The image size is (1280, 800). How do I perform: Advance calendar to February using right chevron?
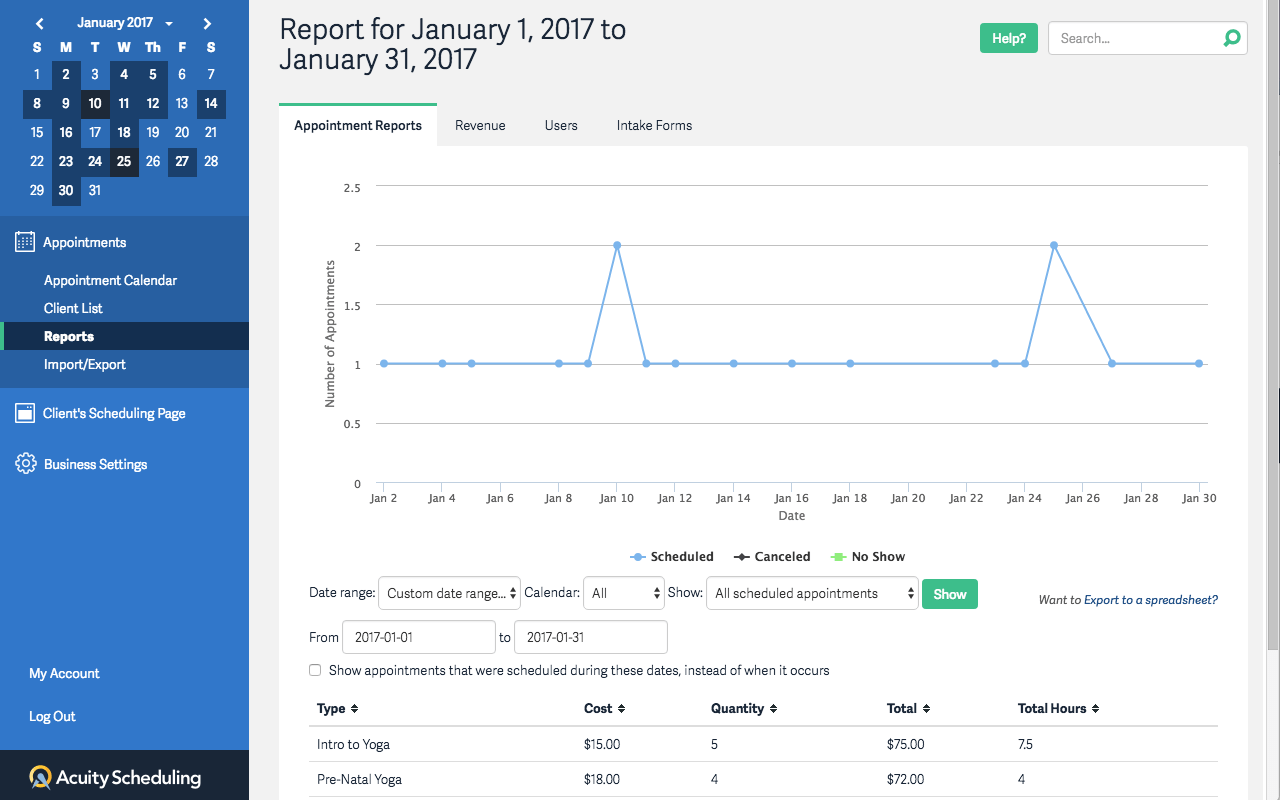(x=207, y=21)
